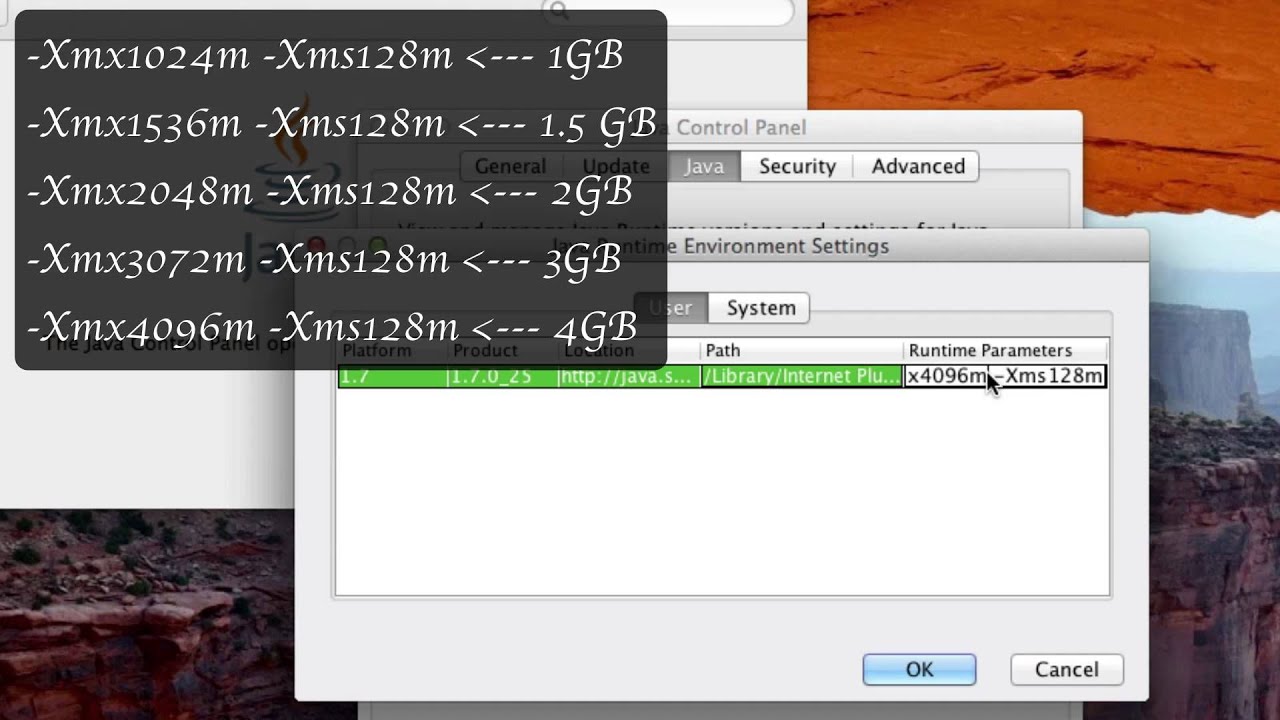Click inside the Runtime Parameters text field

coord(1005,376)
